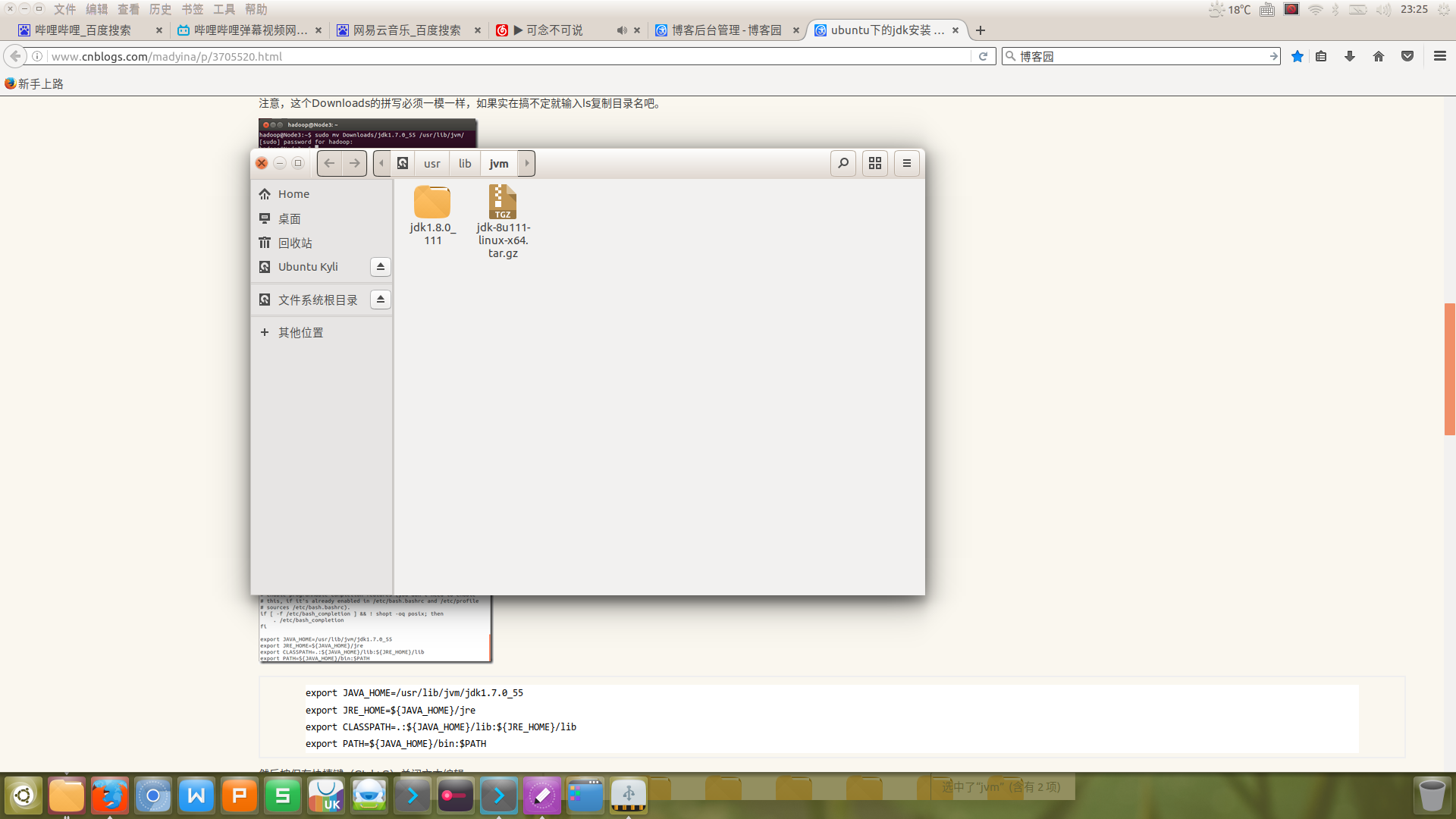Open a new browser tab

coord(981,30)
